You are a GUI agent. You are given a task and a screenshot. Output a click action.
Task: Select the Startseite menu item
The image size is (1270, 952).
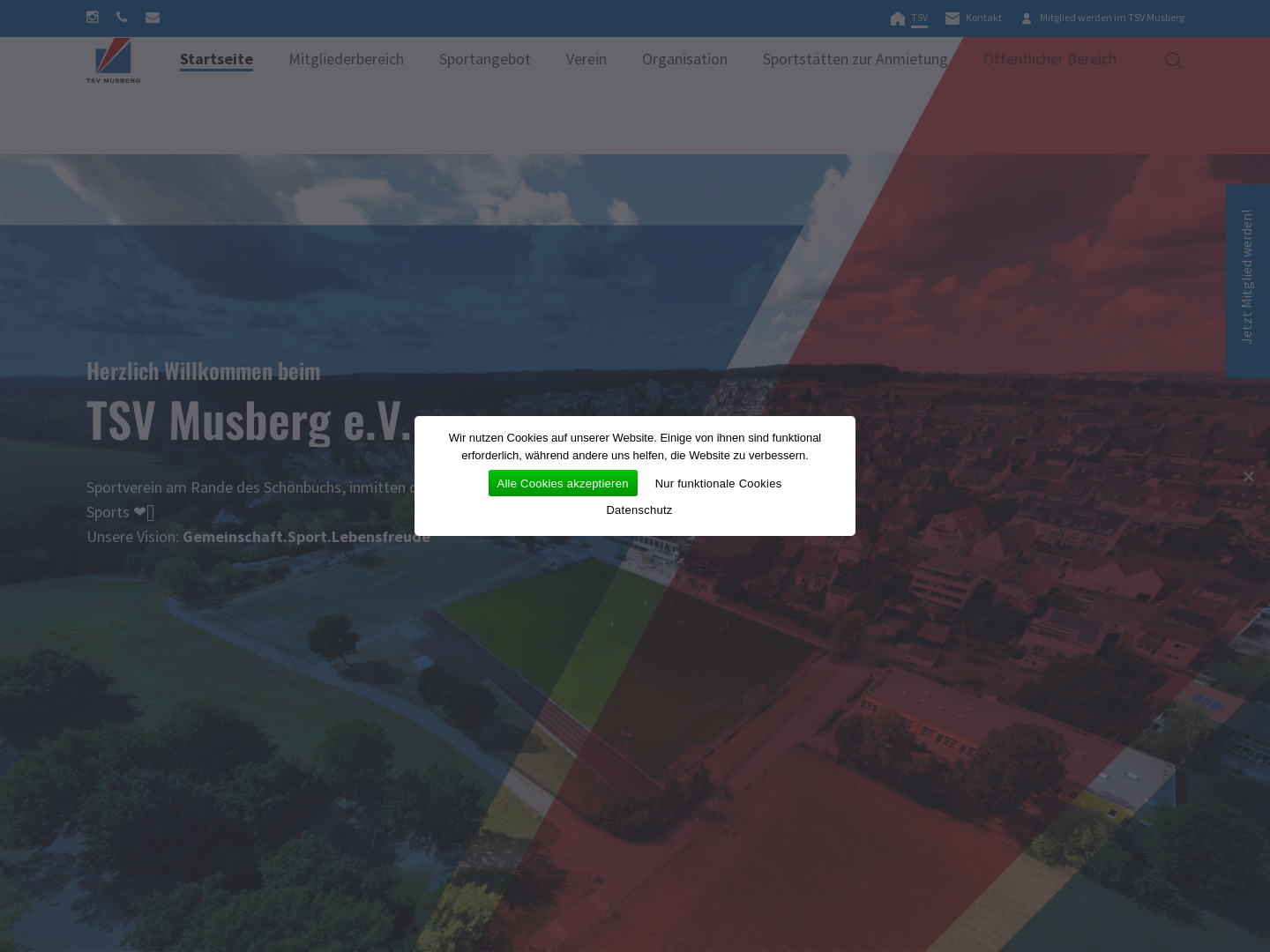point(216,59)
